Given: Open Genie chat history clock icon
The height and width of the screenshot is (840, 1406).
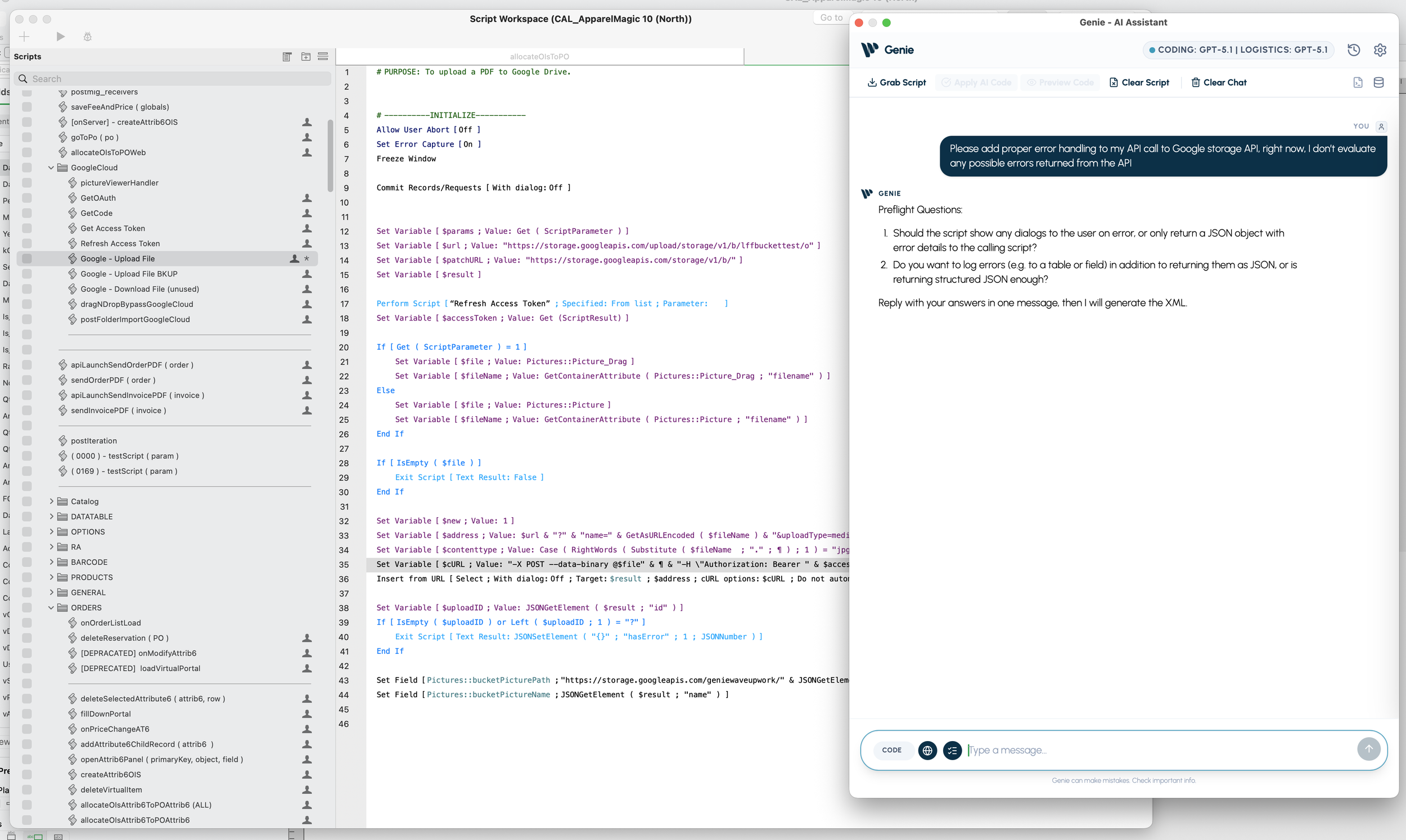Looking at the screenshot, I should pos(1353,50).
